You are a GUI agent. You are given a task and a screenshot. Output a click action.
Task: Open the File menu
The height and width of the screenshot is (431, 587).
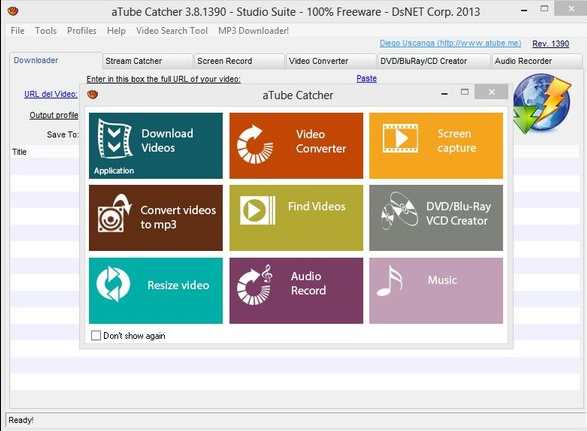(18, 31)
